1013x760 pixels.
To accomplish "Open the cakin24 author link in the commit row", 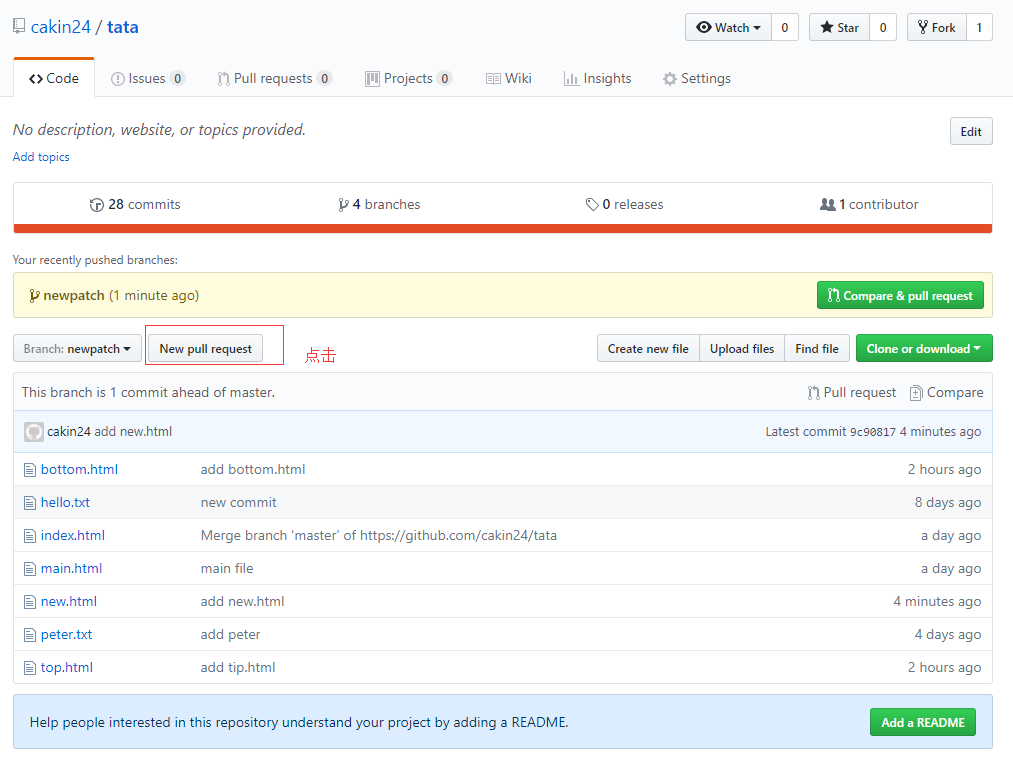I will click(x=68, y=432).
